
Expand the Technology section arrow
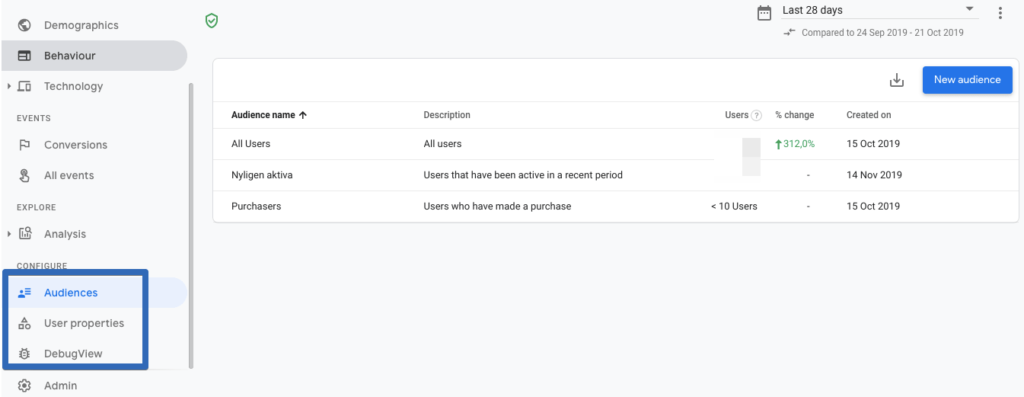tap(9, 86)
